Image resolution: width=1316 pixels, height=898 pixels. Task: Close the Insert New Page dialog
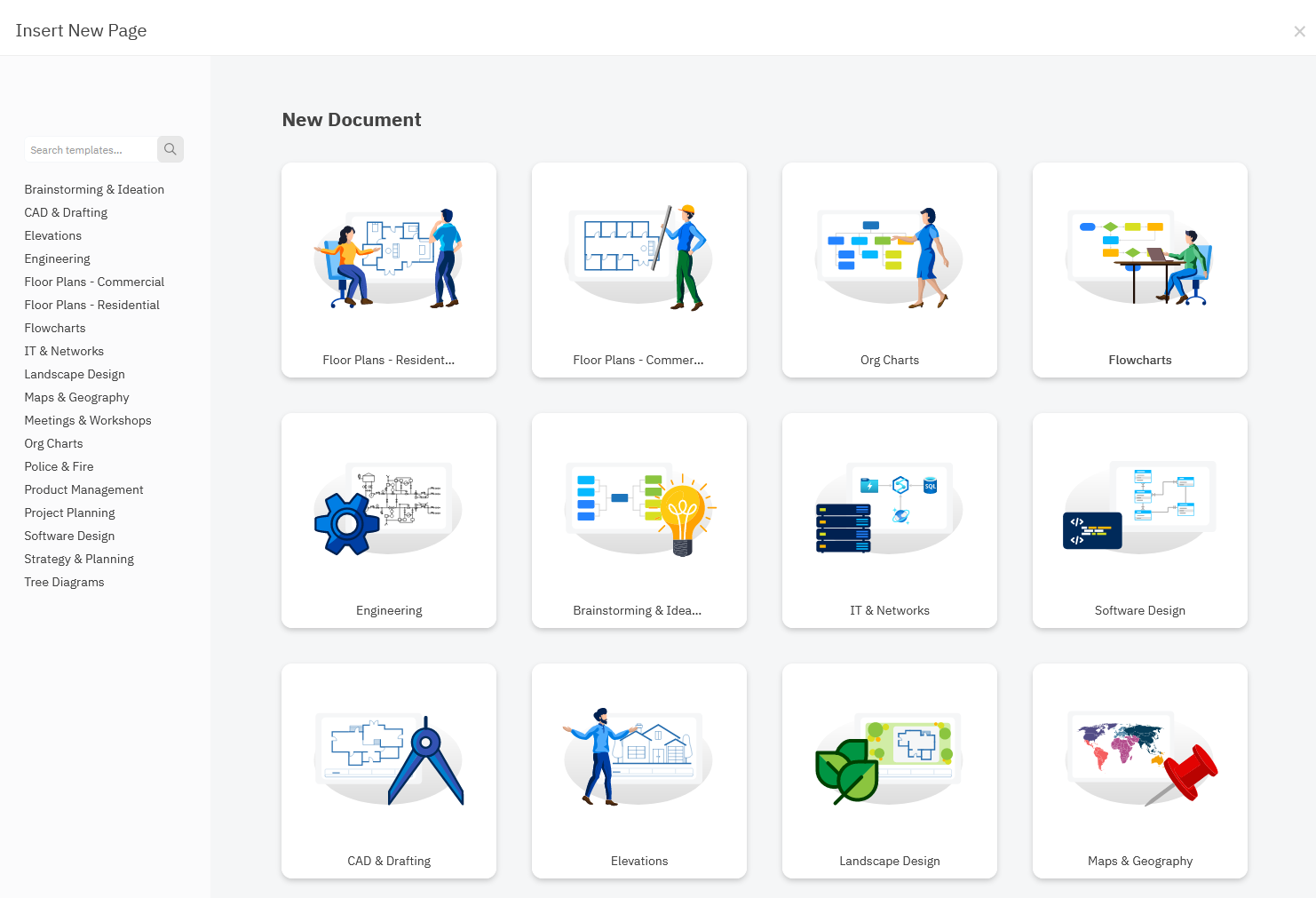1299,32
